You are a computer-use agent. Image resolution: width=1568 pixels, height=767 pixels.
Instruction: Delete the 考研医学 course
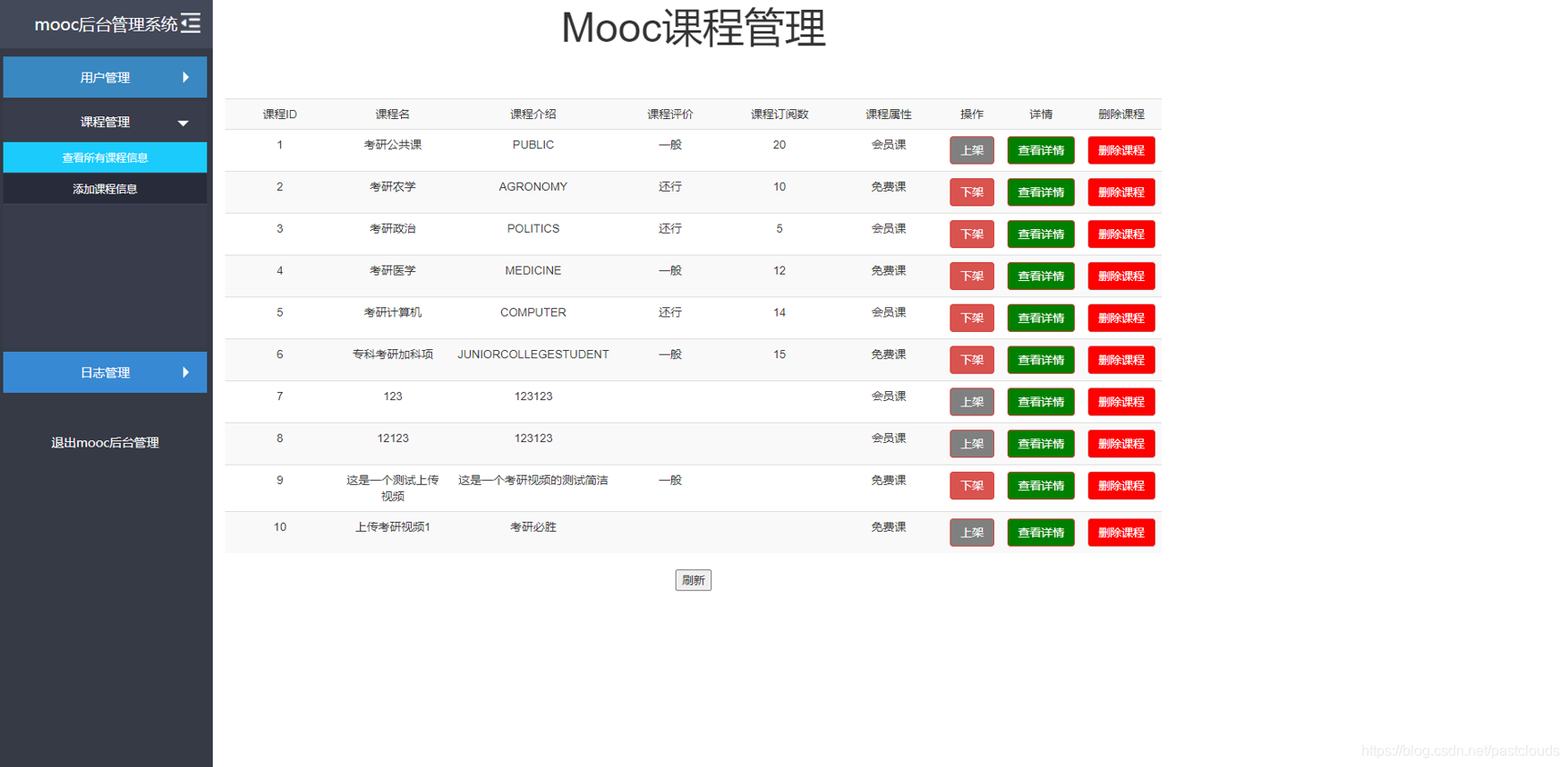1121,277
